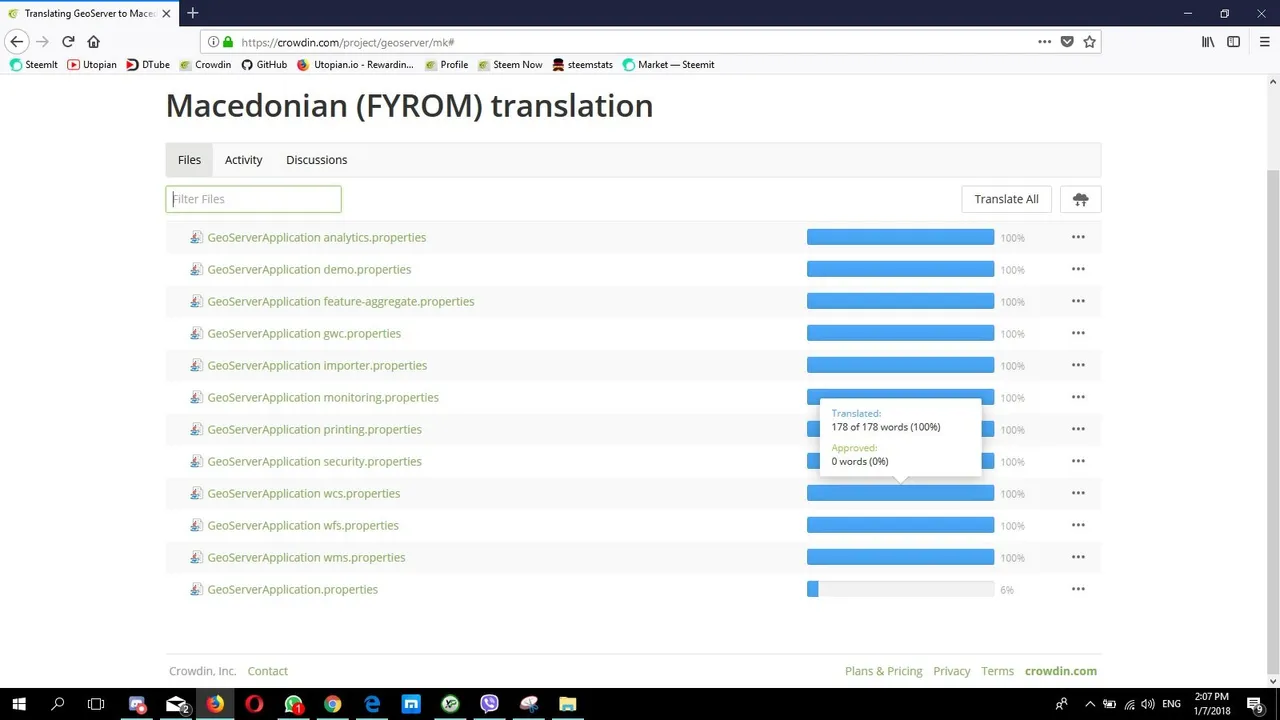Image resolution: width=1280 pixels, height=720 pixels.
Task: Bookmark this page with the star icon
Action: pyautogui.click(x=1089, y=42)
